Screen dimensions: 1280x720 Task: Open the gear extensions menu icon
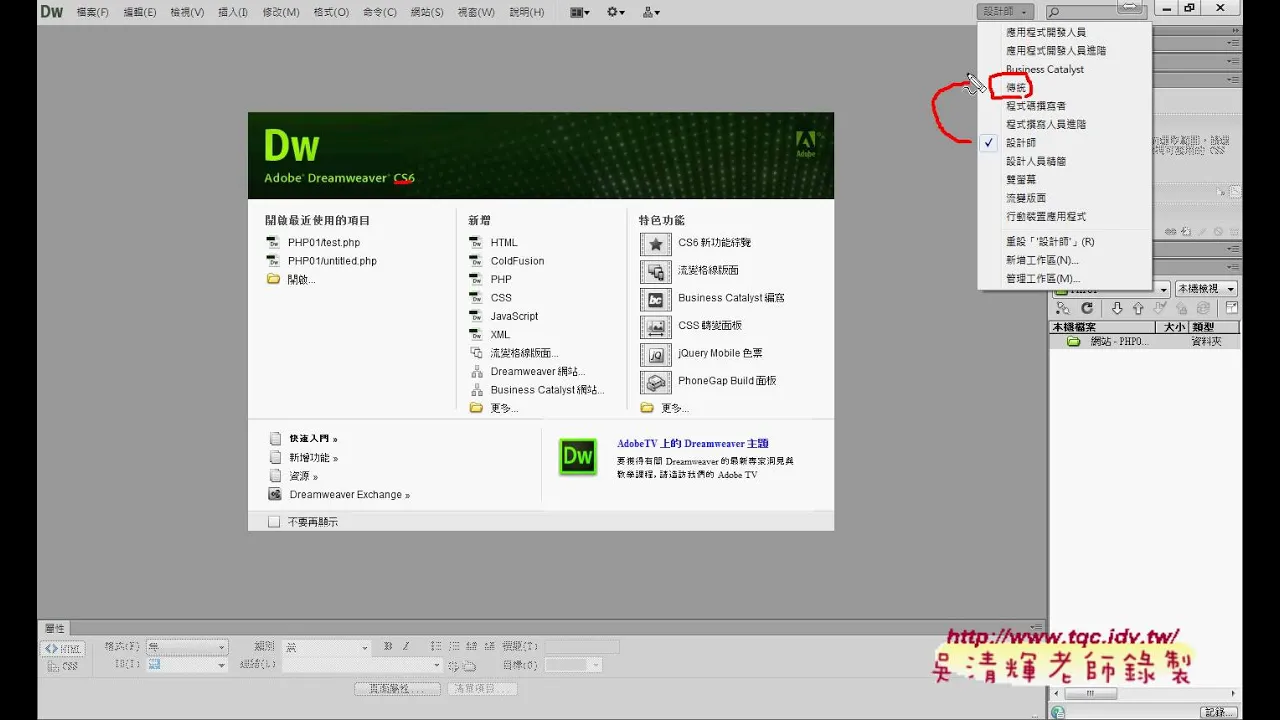tap(616, 12)
